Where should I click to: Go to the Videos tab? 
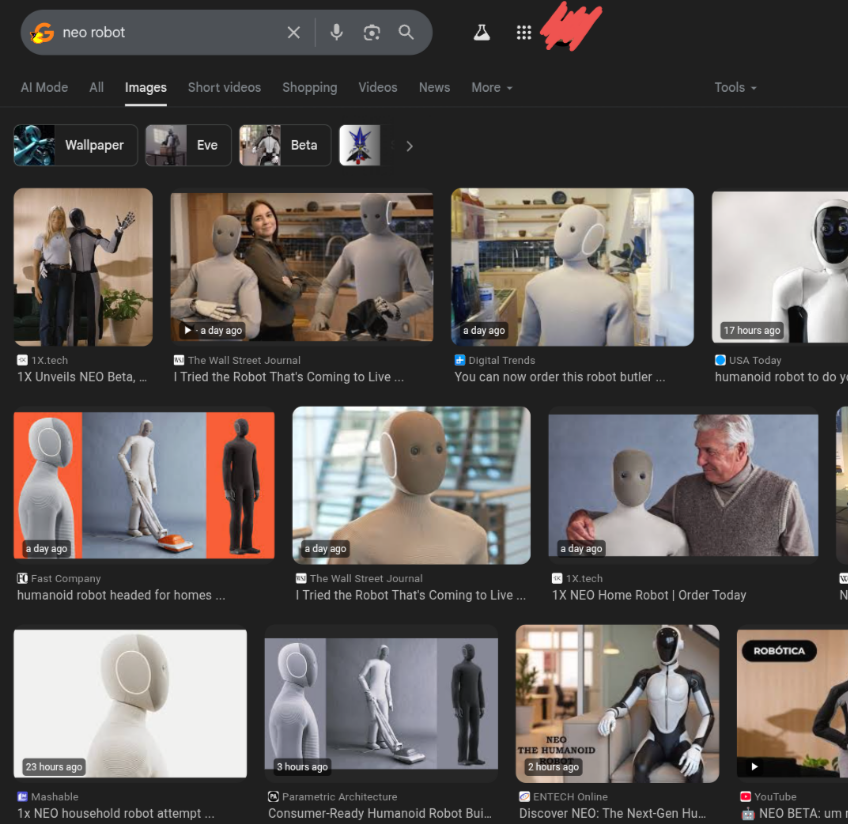click(x=377, y=88)
